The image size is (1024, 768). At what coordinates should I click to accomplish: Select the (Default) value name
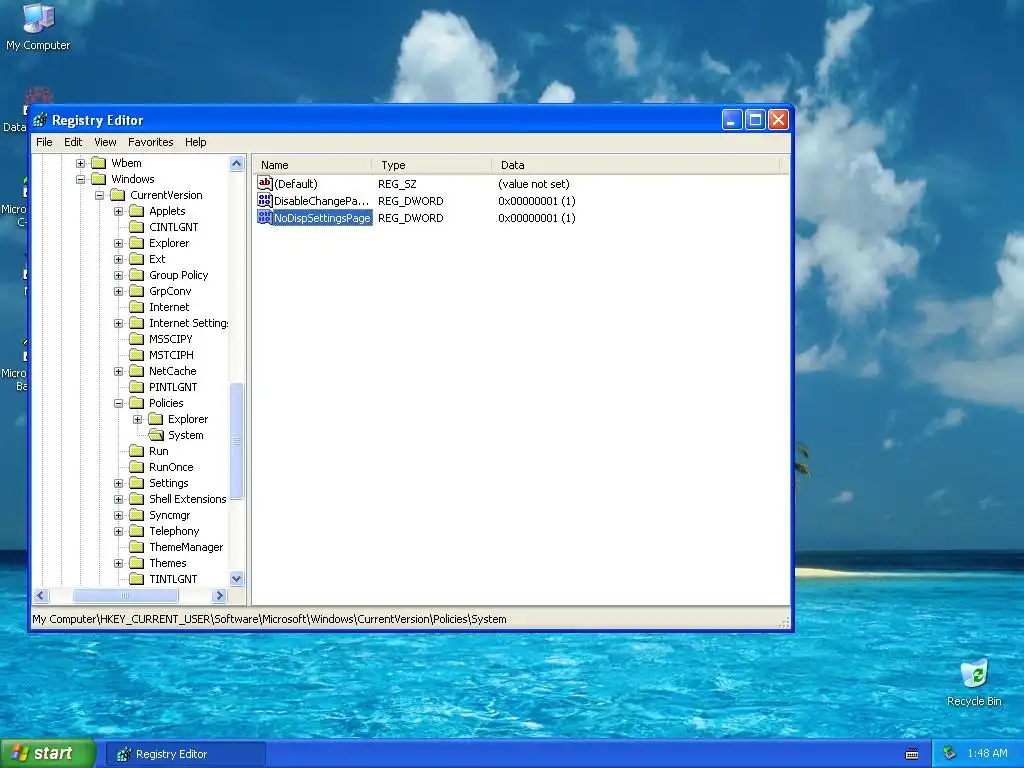click(296, 184)
